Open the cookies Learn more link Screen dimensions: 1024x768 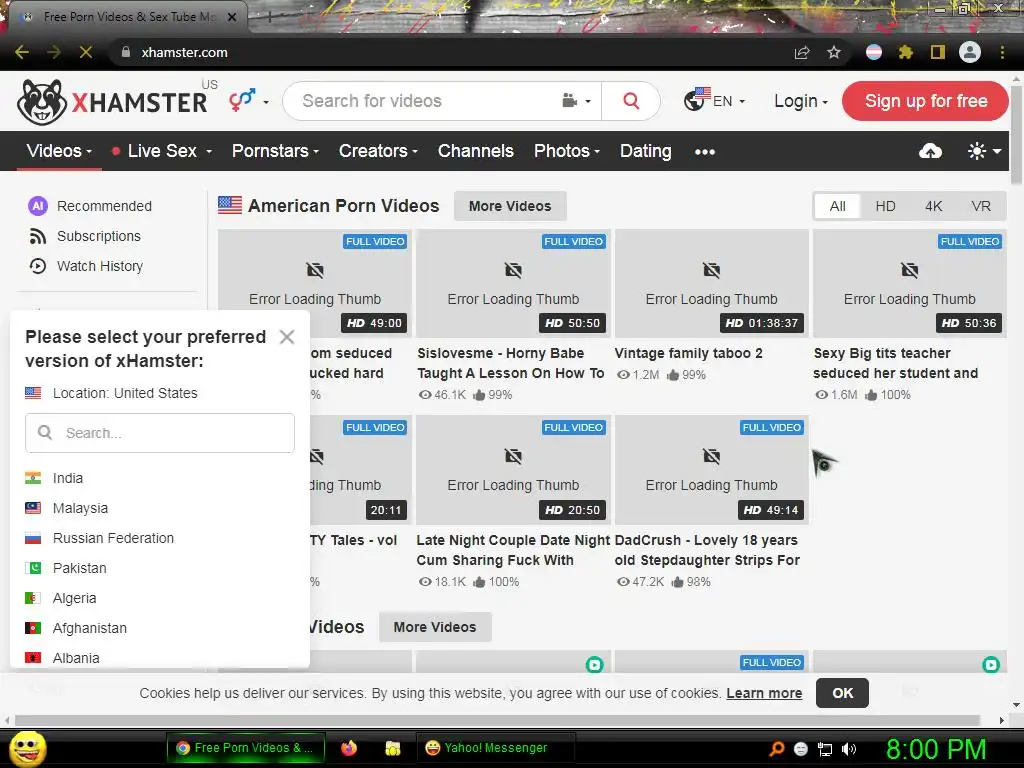tap(764, 693)
